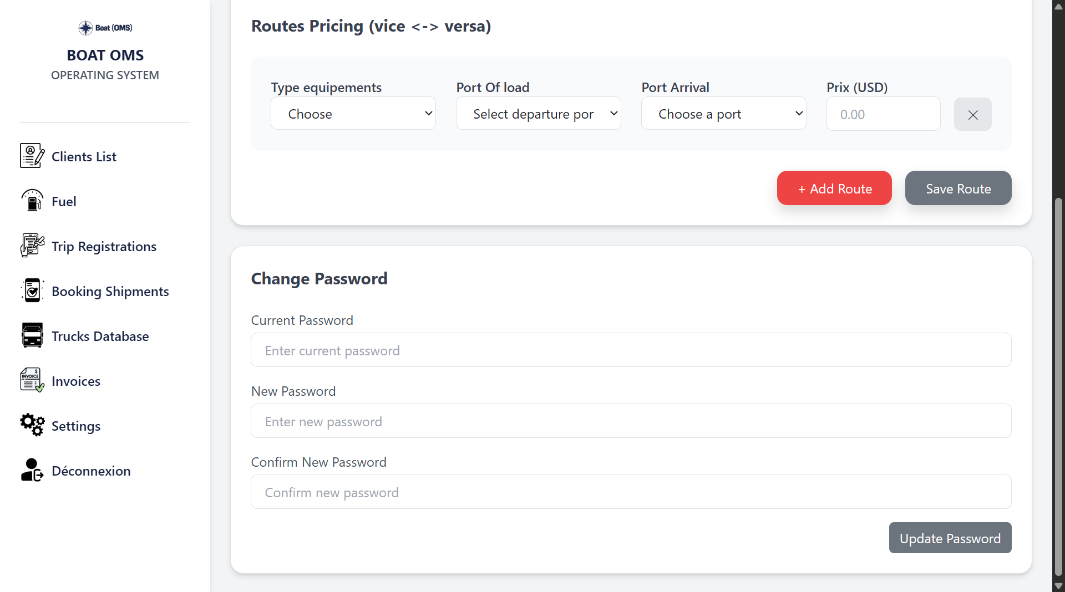Image resolution: width=1065 pixels, height=592 pixels.
Task: Expand the Port Of load dropdown
Action: coord(538,114)
